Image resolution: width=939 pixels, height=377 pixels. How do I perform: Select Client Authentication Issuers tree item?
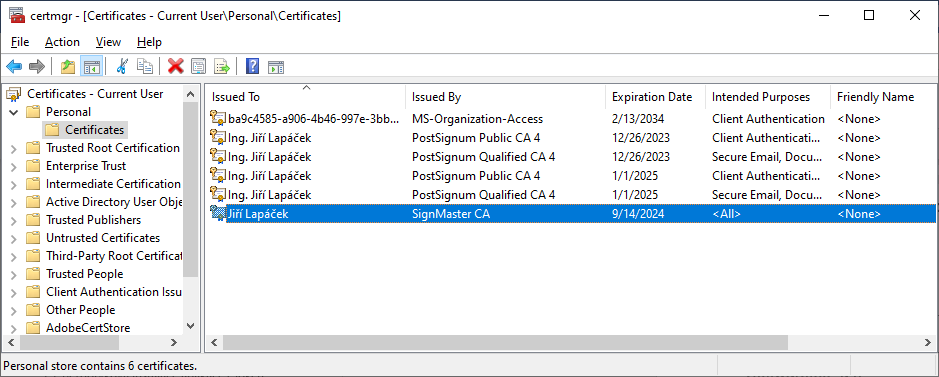click(114, 291)
